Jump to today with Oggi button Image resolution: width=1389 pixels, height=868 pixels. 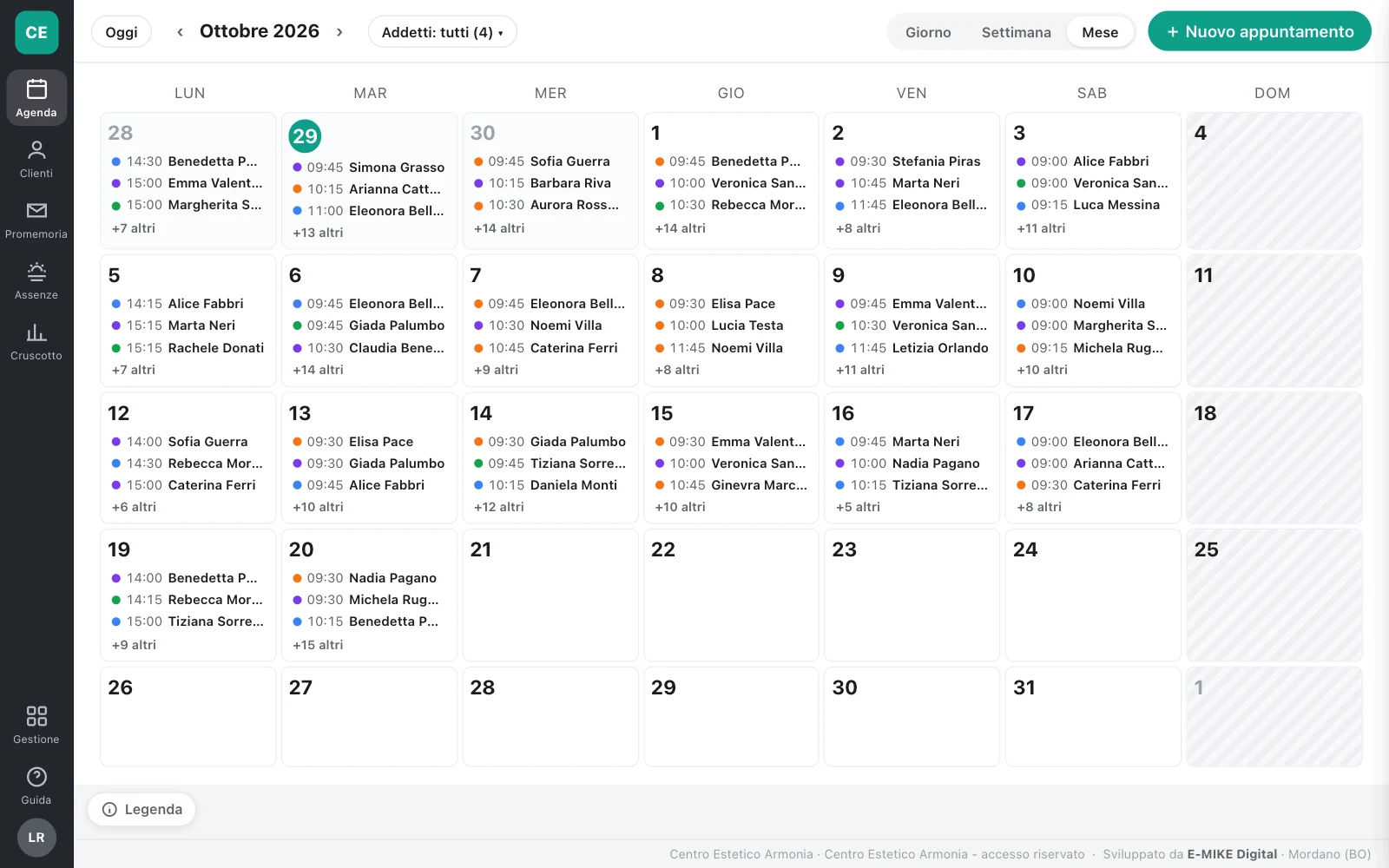tap(122, 32)
